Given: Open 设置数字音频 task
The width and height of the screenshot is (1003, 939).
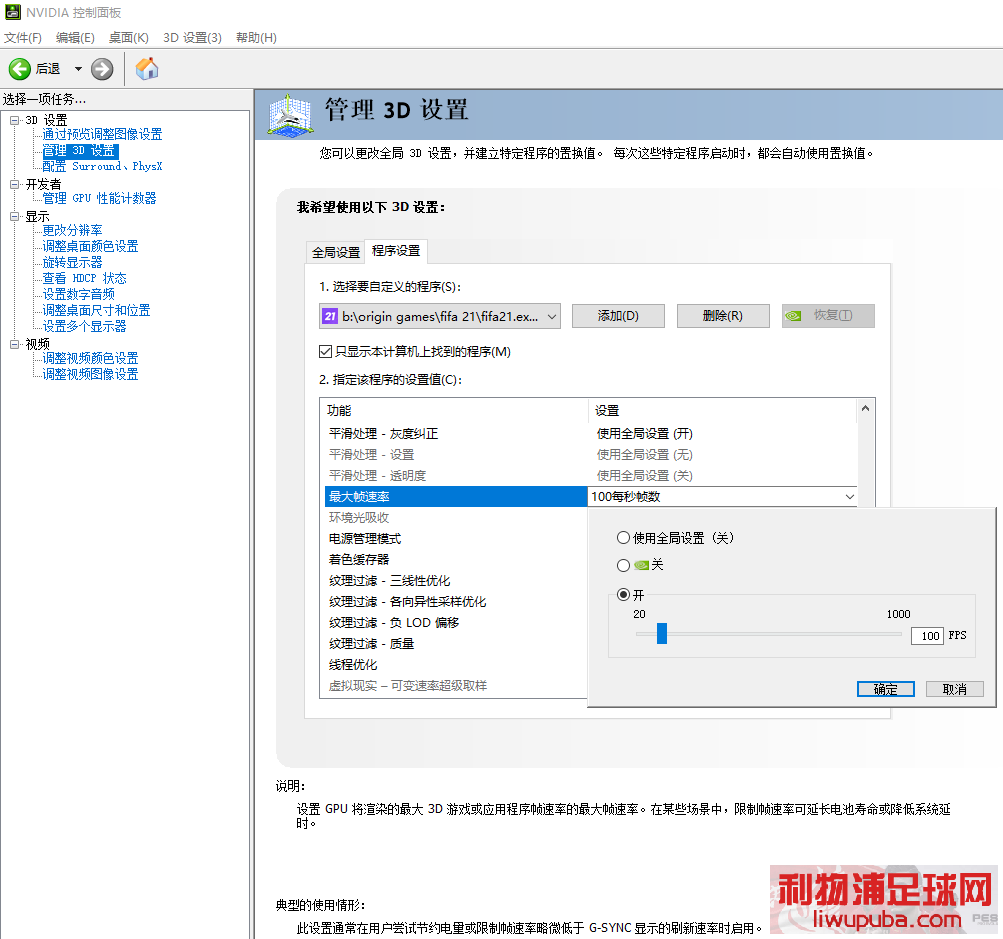Looking at the screenshot, I should [79, 294].
